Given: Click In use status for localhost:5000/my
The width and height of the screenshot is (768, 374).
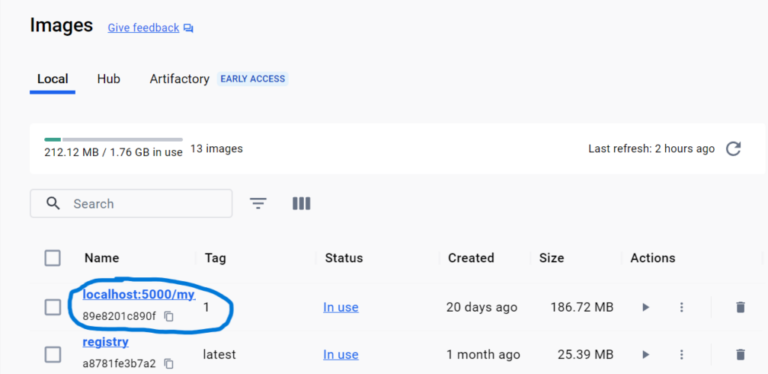Looking at the screenshot, I should coord(340,307).
